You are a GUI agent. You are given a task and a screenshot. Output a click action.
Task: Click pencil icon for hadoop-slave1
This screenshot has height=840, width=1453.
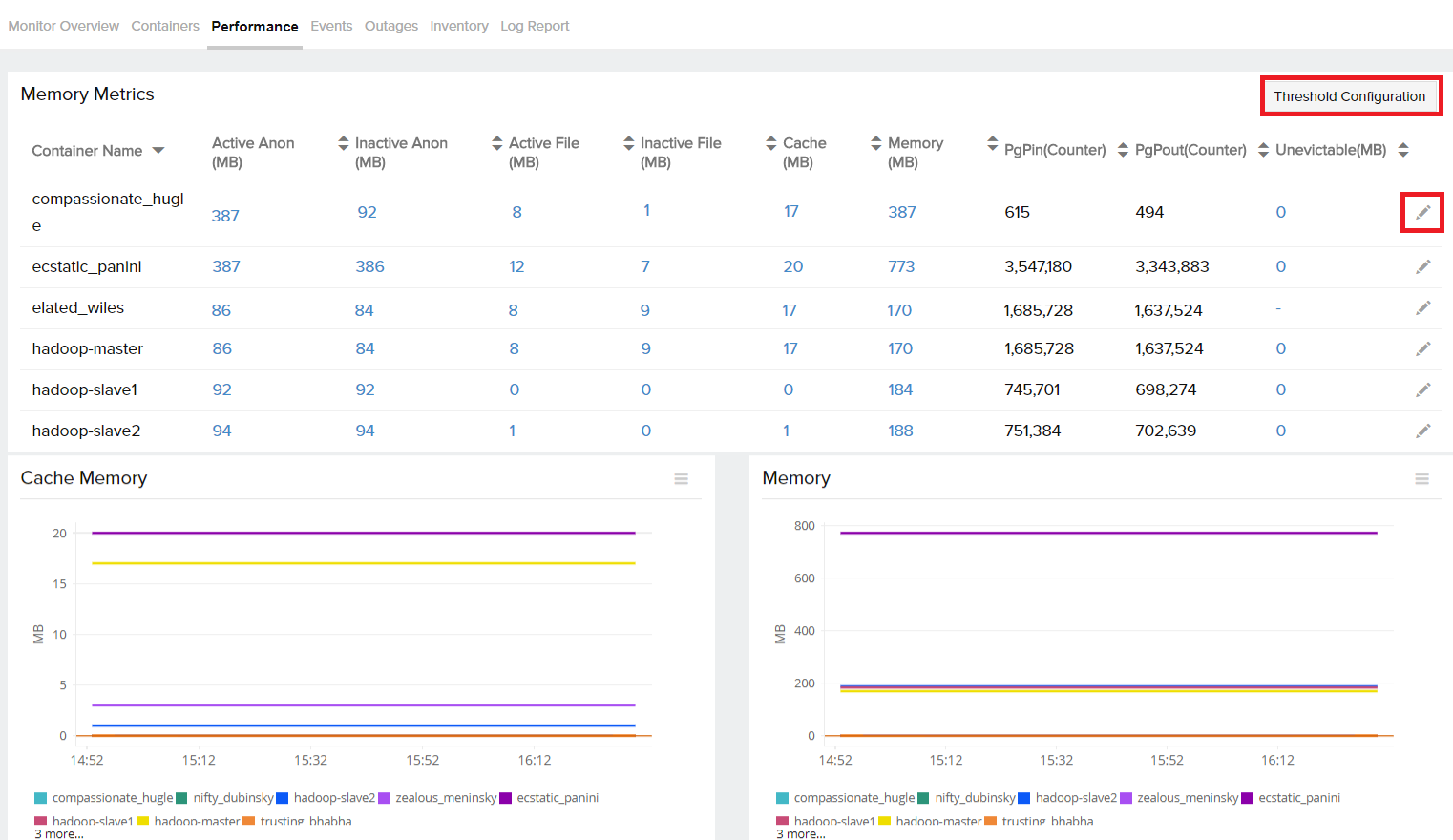pos(1422,389)
